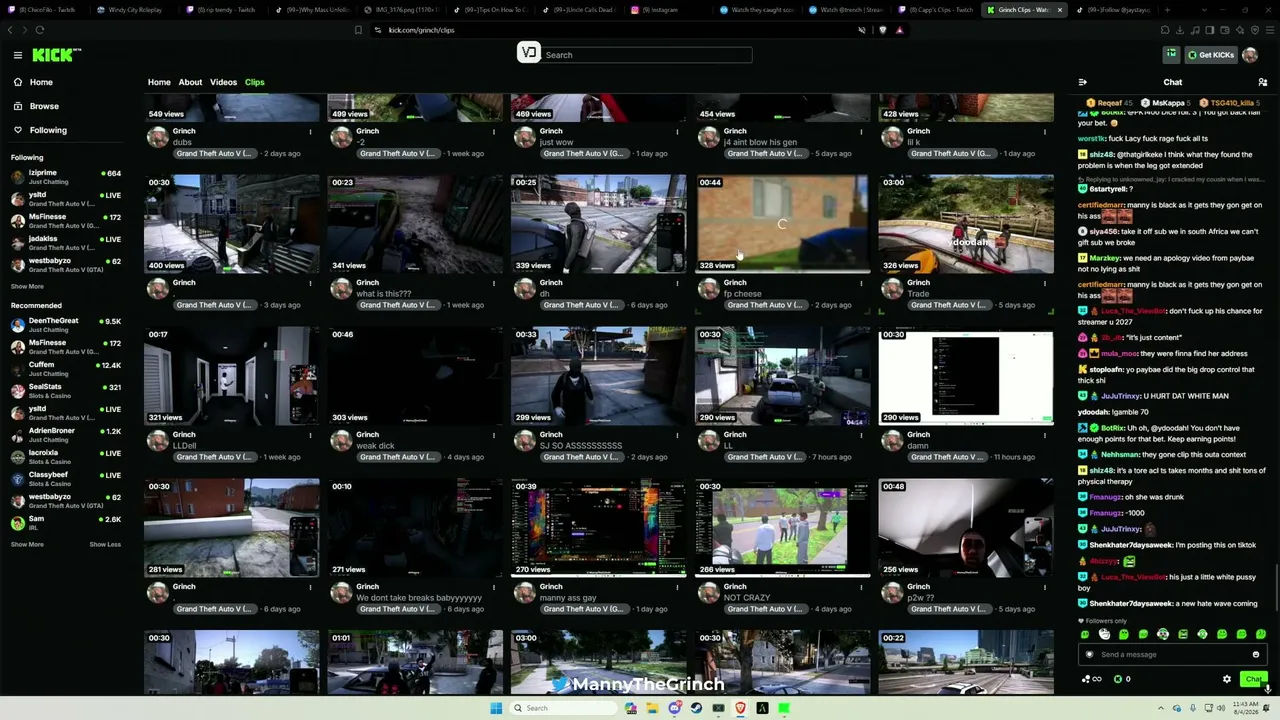Open the taskbar clock showing 11:43 AM
Image resolution: width=1280 pixels, height=720 pixels.
coord(1246,708)
